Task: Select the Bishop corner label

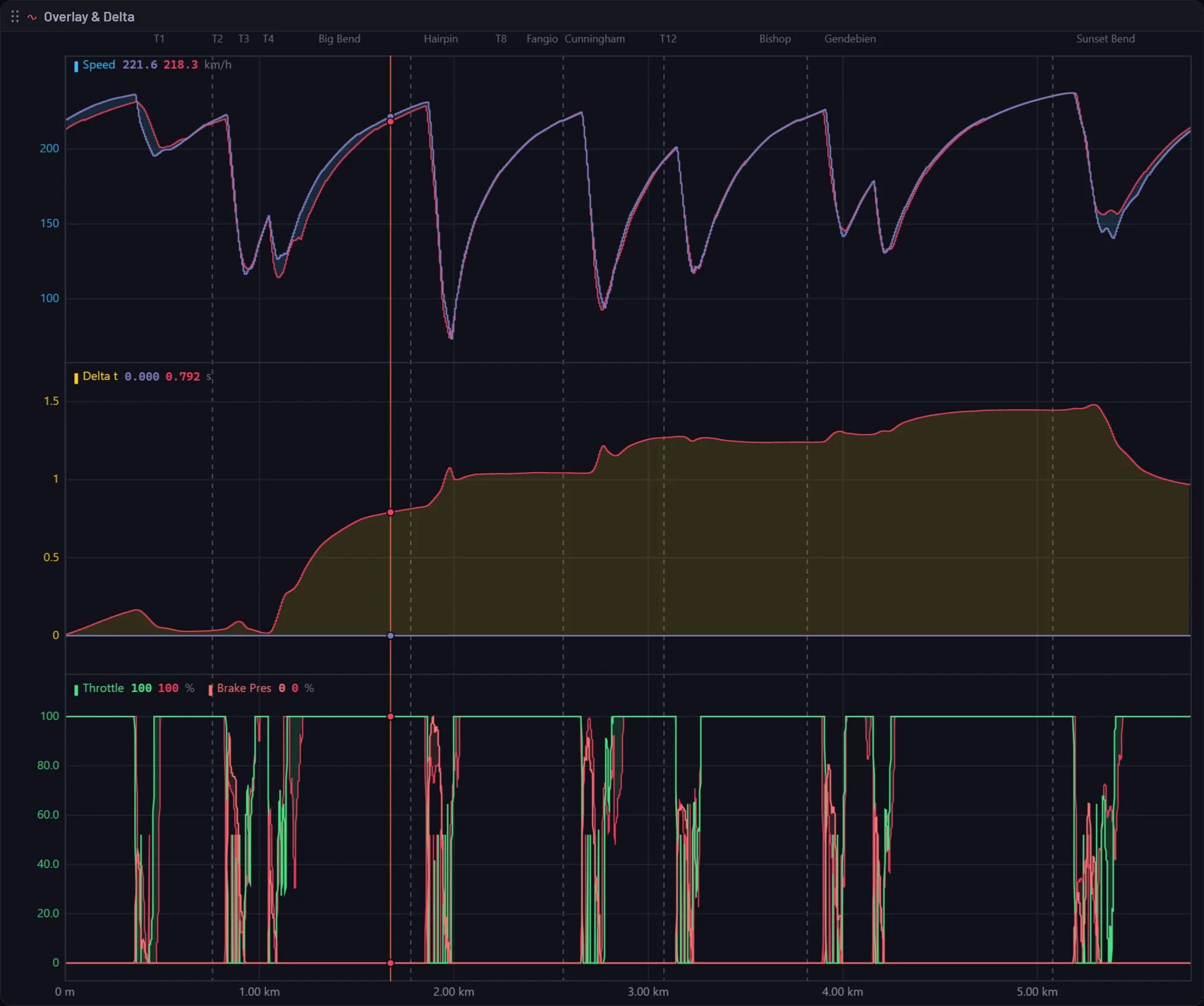Action: (775, 39)
